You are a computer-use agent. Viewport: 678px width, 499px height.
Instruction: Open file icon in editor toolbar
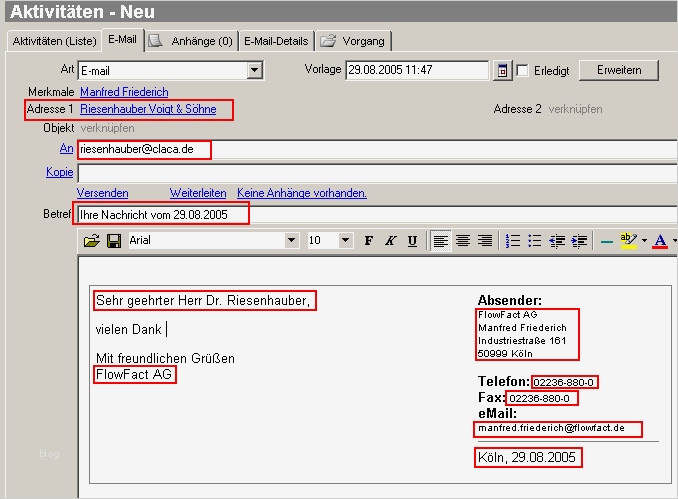click(x=92, y=240)
